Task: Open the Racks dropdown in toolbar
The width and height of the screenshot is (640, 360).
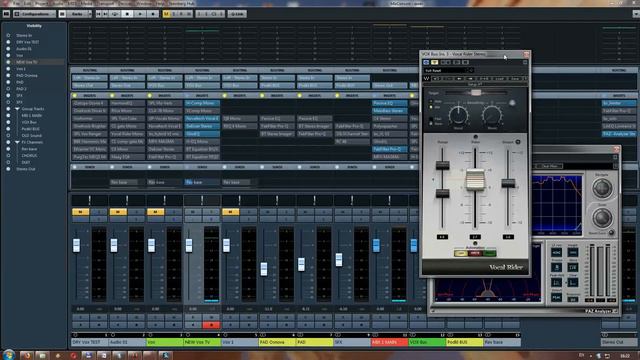Action: tap(78, 14)
